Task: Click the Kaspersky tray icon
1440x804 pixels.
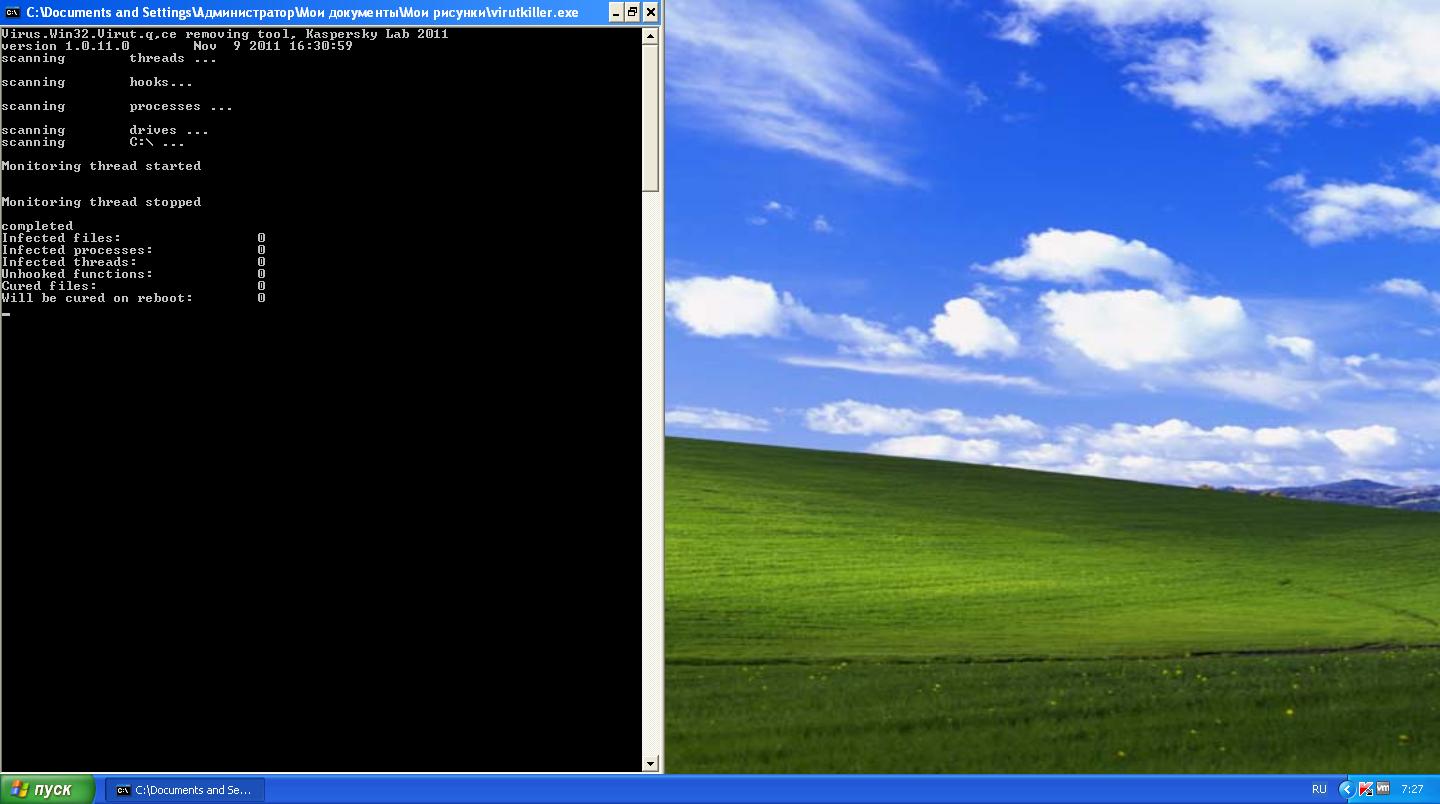Action: coord(1366,789)
